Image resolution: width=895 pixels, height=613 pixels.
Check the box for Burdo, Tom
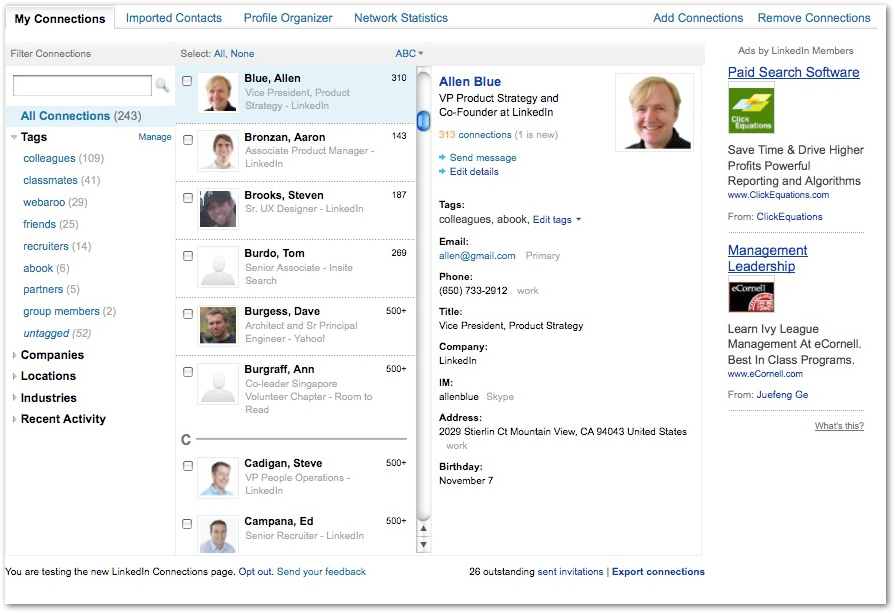187,256
